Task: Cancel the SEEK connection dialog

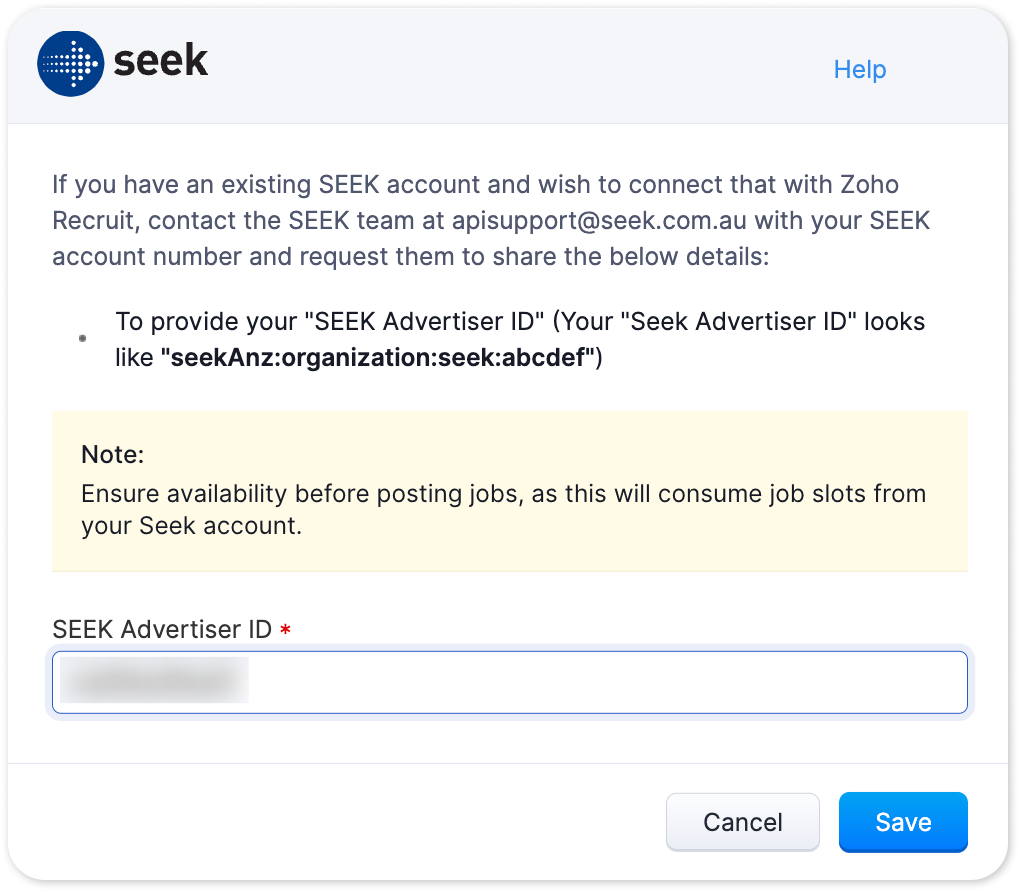Action: [742, 822]
